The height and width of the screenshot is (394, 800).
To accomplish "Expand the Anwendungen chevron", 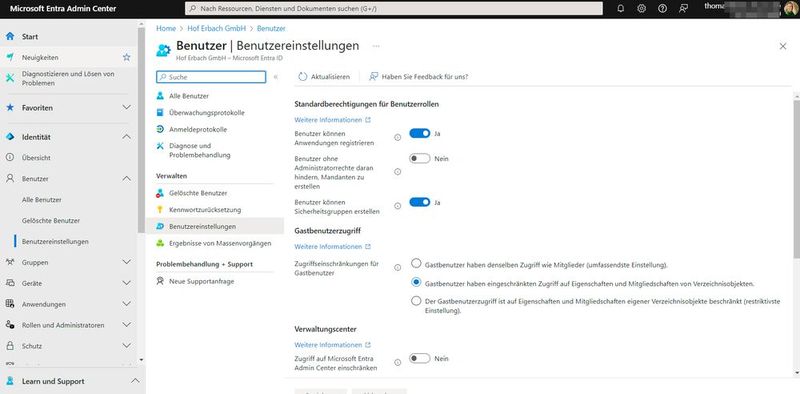I will pyautogui.click(x=127, y=304).
